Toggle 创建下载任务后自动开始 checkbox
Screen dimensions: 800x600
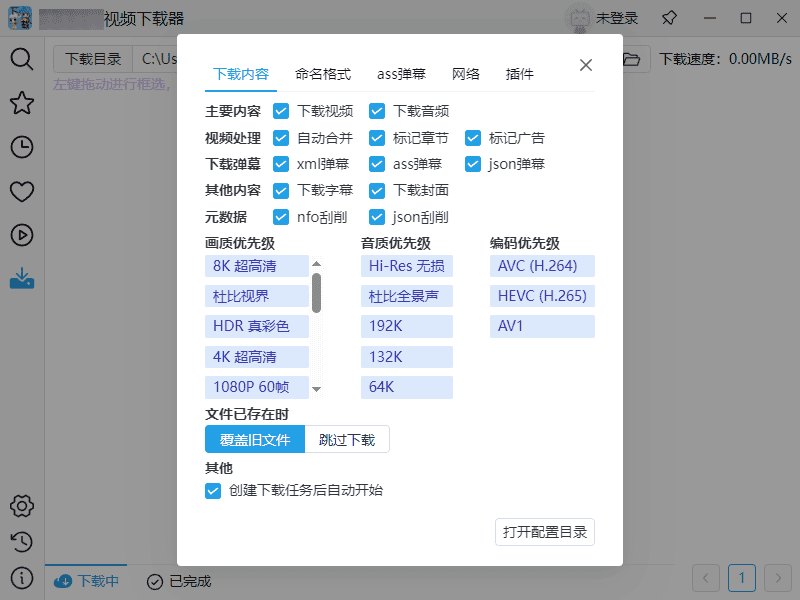213,490
